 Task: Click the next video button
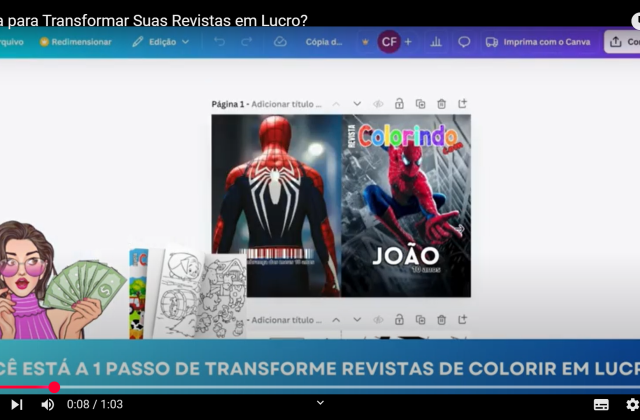click(16, 404)
